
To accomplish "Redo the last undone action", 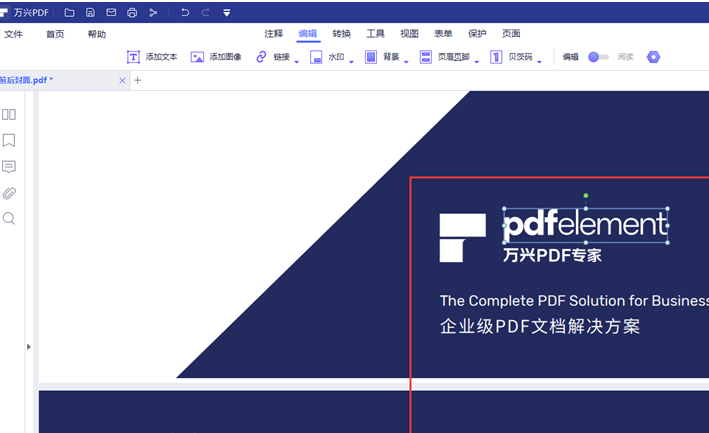I will pyautogui.click(x=206, y=13).
